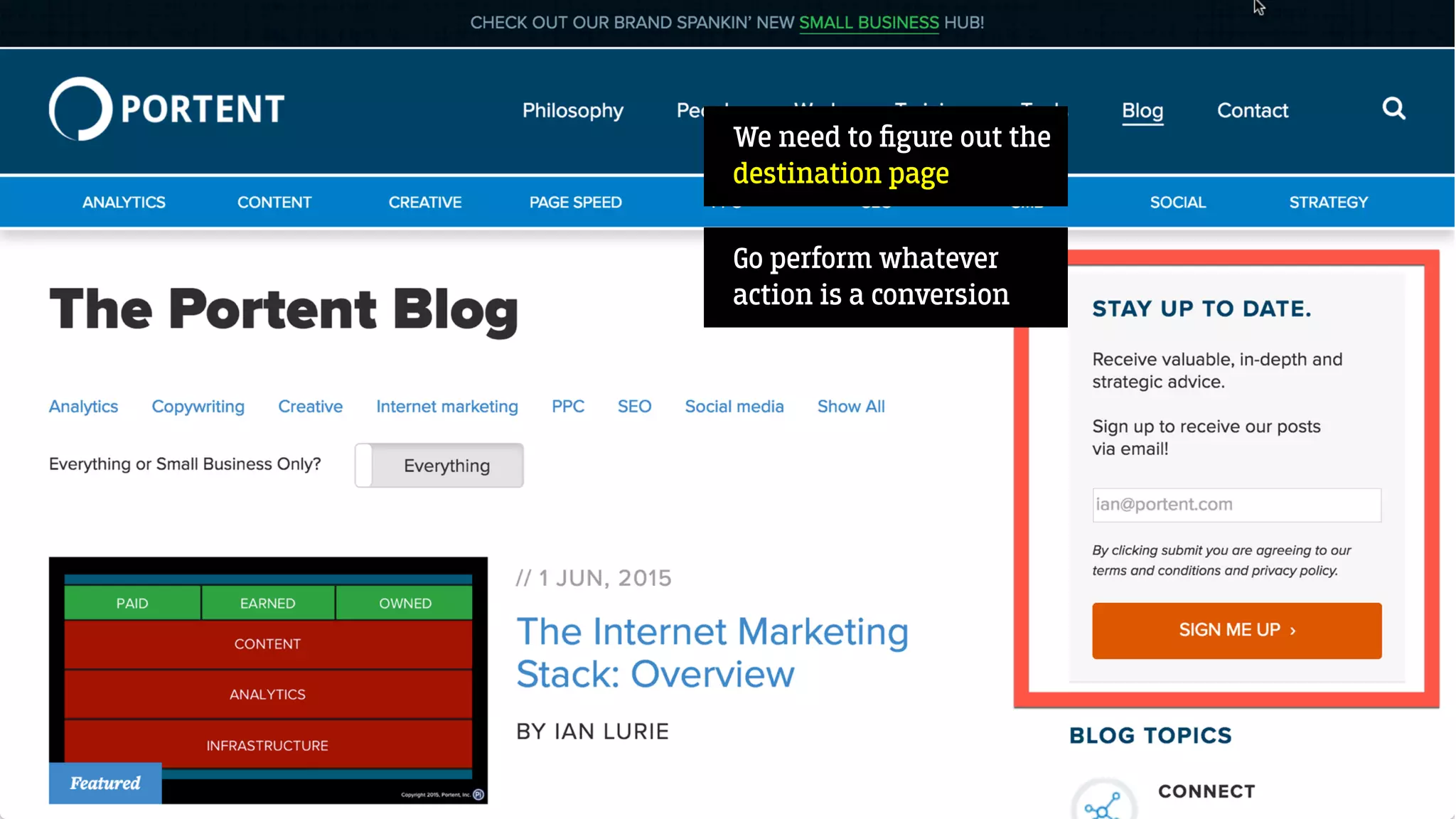The width and height of the screenshot is (1456, 819).
Task: Select the PAGE SPEED category tab
Action: pyautogui.click(x=576, y=203)
